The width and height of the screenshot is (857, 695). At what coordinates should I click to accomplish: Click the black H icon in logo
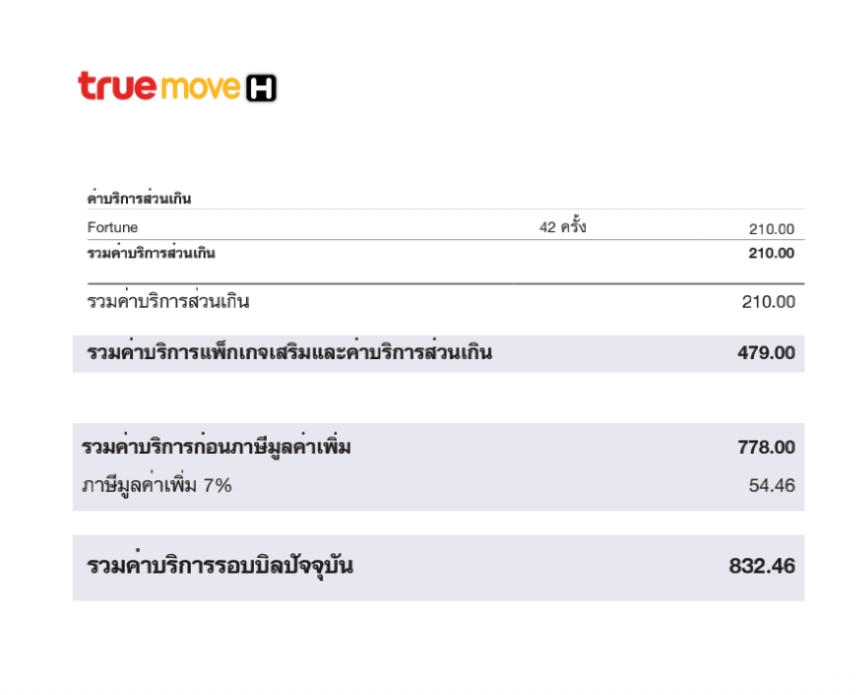coord(260,89)
